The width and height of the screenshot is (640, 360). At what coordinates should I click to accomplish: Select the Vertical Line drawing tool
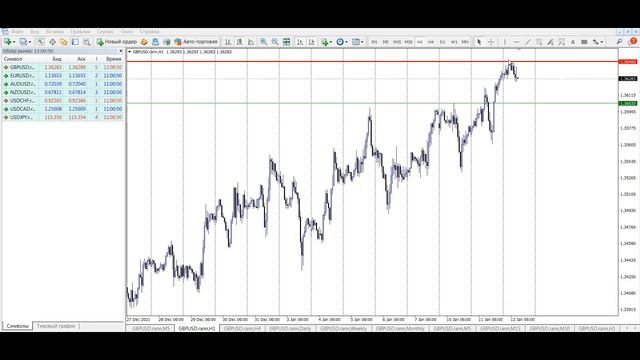point(505,42)
